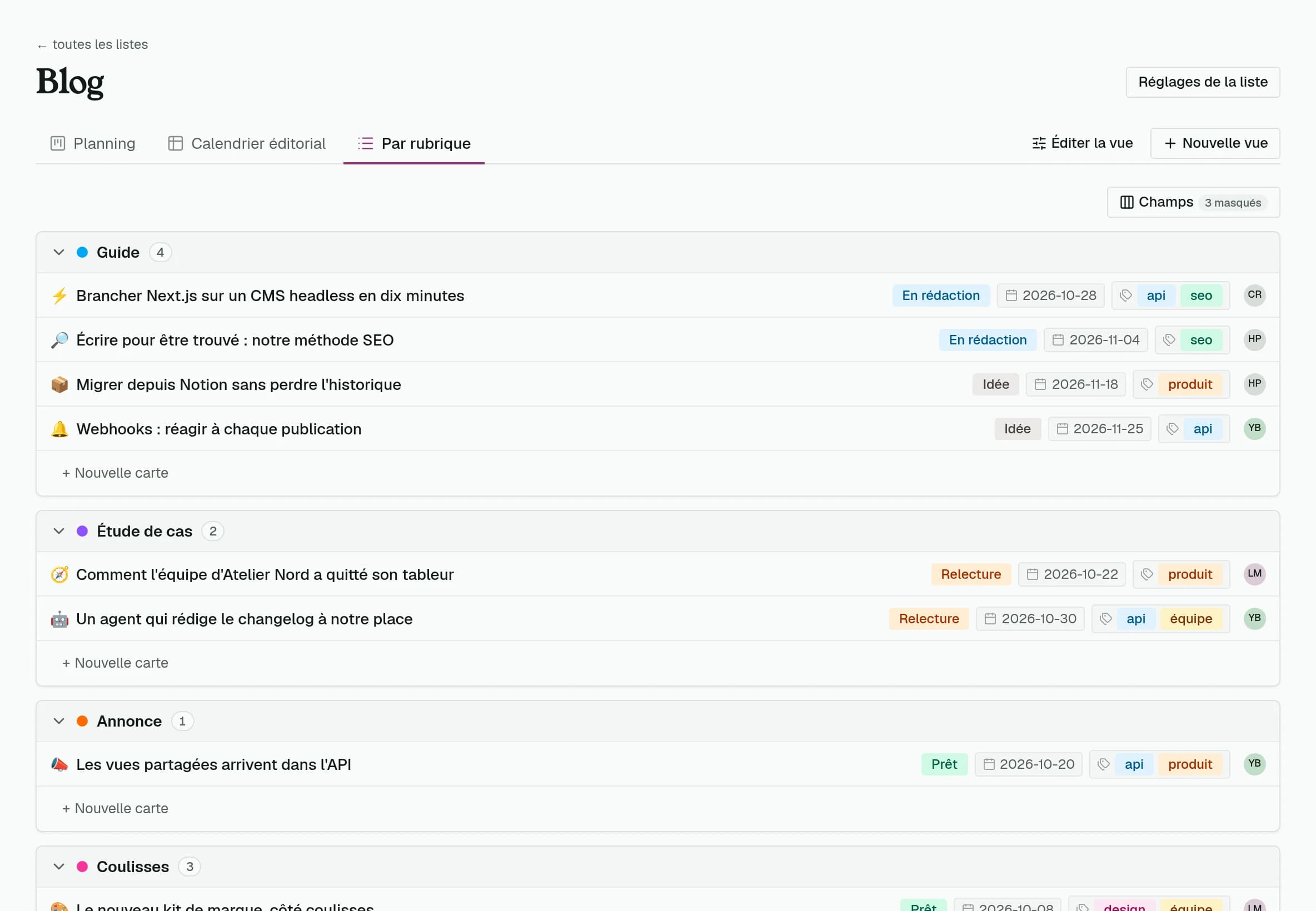Click the calendar icon beside 2026-11-04
Screen dimensions: 1316x911
click(1058, 340)
